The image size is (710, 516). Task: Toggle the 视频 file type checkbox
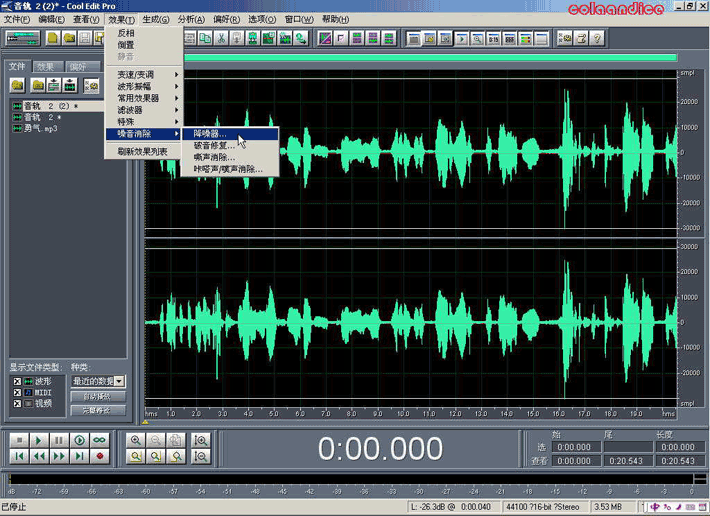(17, 404)
